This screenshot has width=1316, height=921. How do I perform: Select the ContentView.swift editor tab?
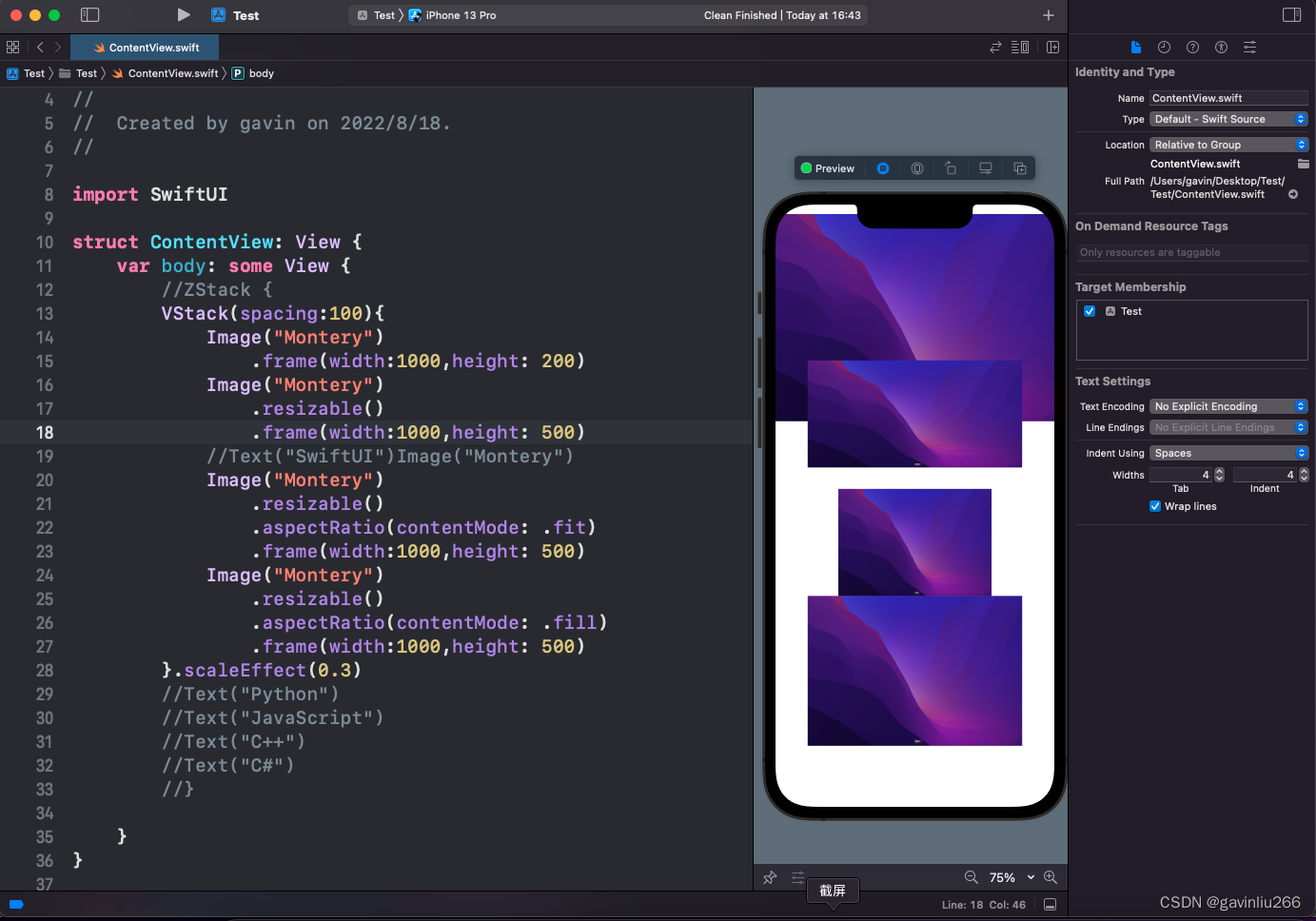pos(146,48)
